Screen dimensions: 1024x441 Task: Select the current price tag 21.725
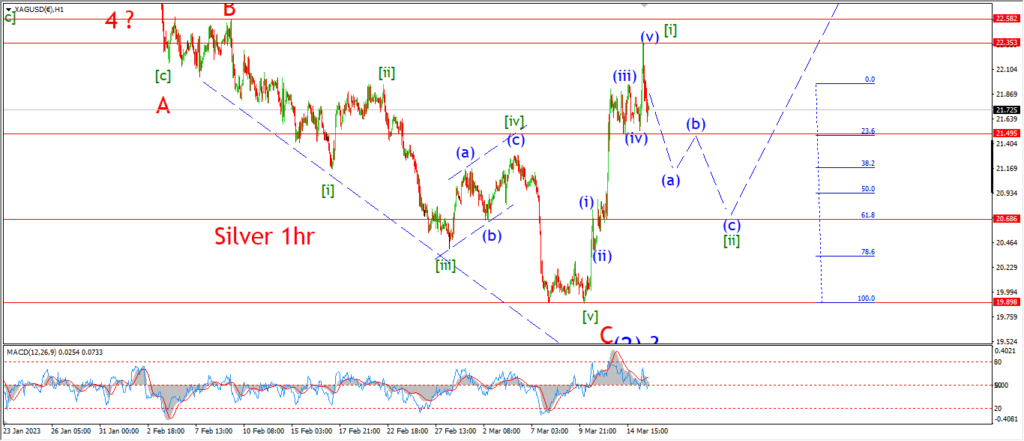point(1005,110)
